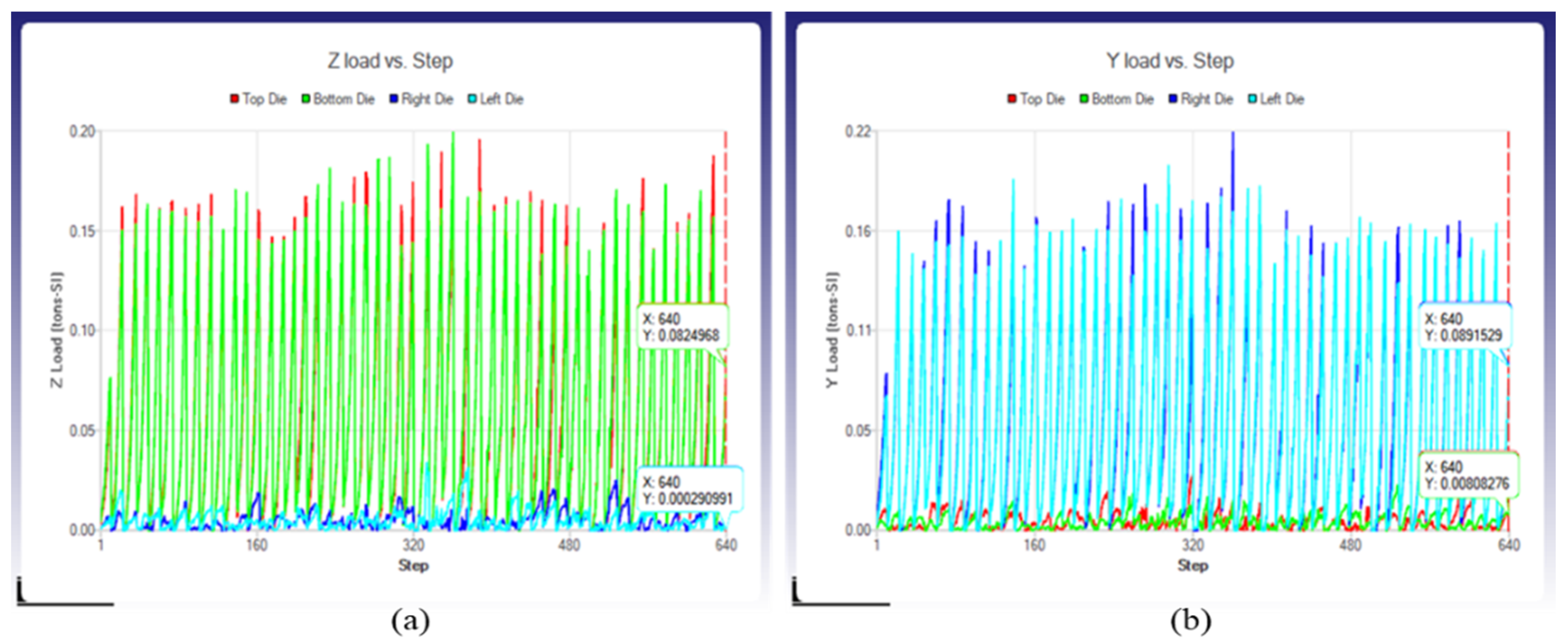Screen dimensions: 1568x643
Task: Click the red Top Die swatch in Y load legend
Action: pos(1012,98)
